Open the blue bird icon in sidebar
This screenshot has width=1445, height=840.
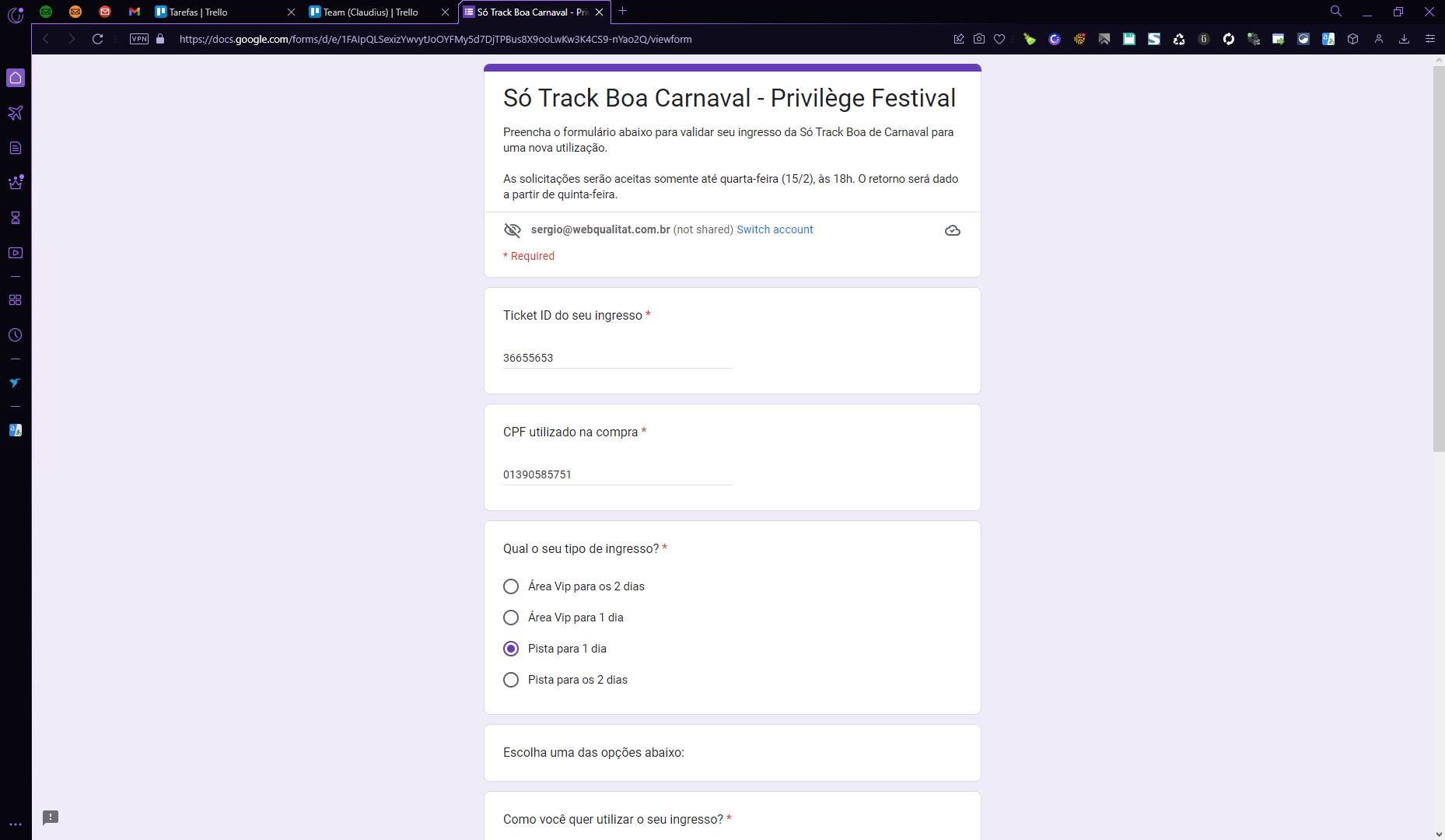16,383
